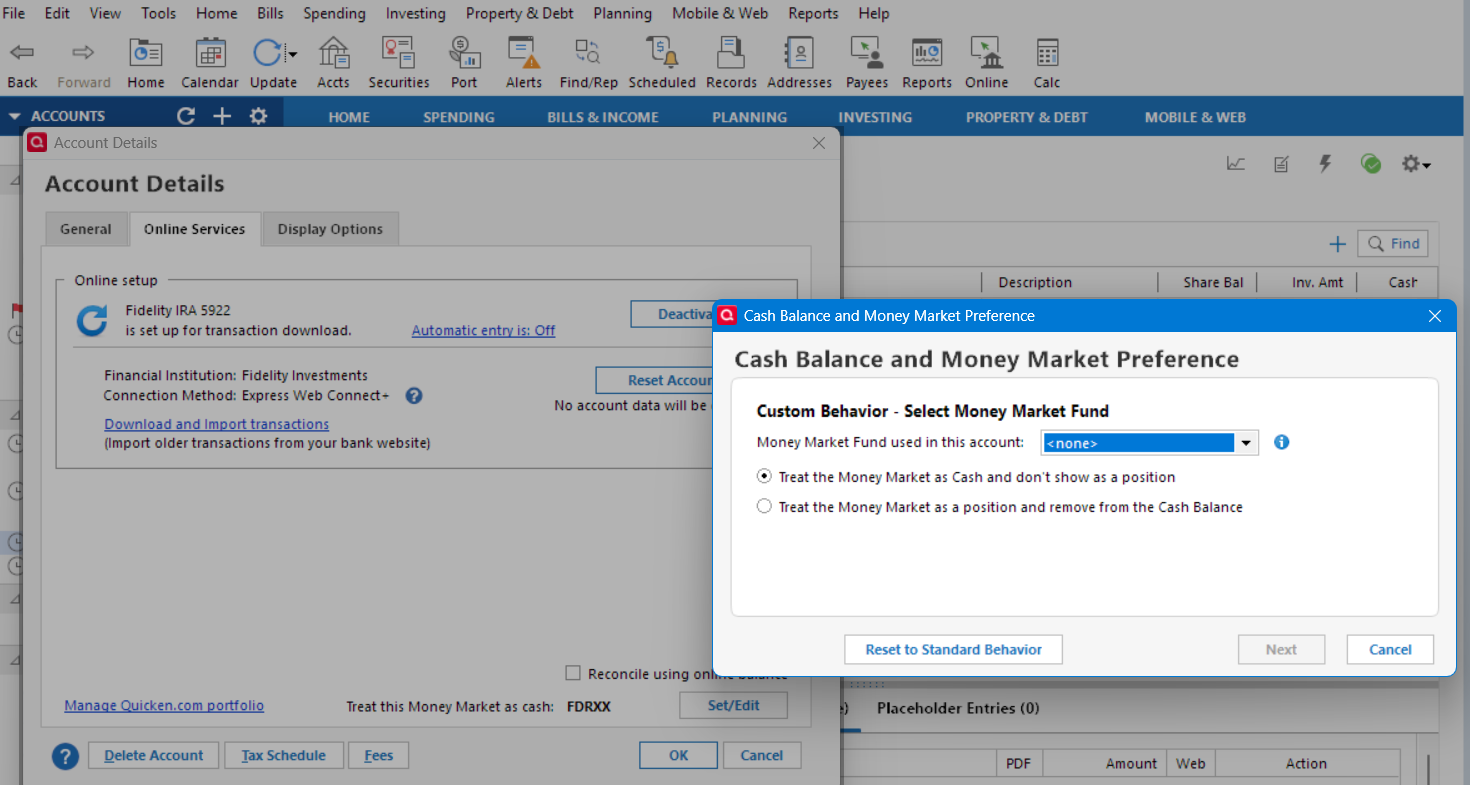Viewport: 1470px width, 785px height.
Task: Click OK in Account Details
Action: coord(678,755)
